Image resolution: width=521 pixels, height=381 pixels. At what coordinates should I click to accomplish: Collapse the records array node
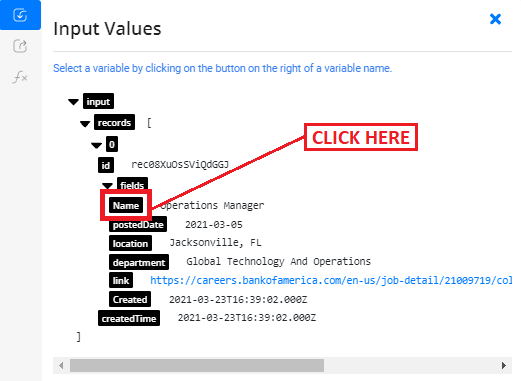85,124
